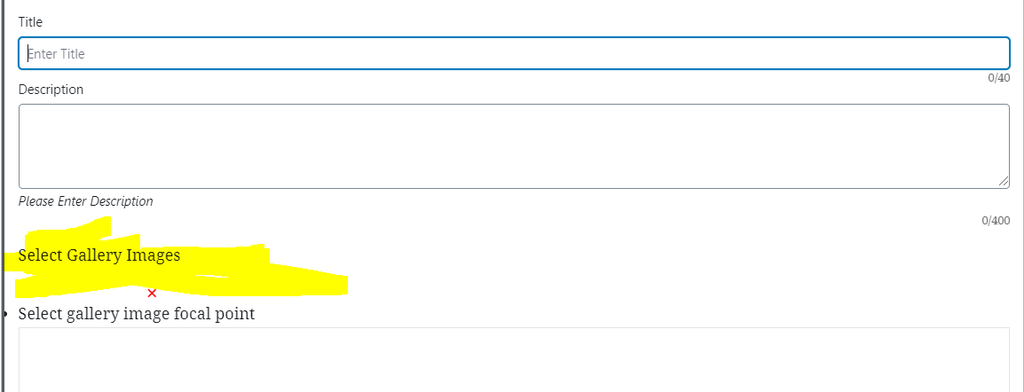Screen dimensions: 1024x392
Task: Click the 0/40 title character counter
Action: [x=999, y=78]
